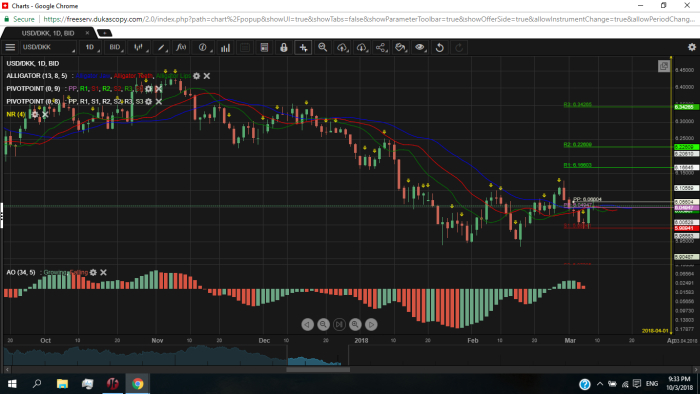Toggle the chart lock icon
The image size is (700, 394).
[x=283, y=47]
